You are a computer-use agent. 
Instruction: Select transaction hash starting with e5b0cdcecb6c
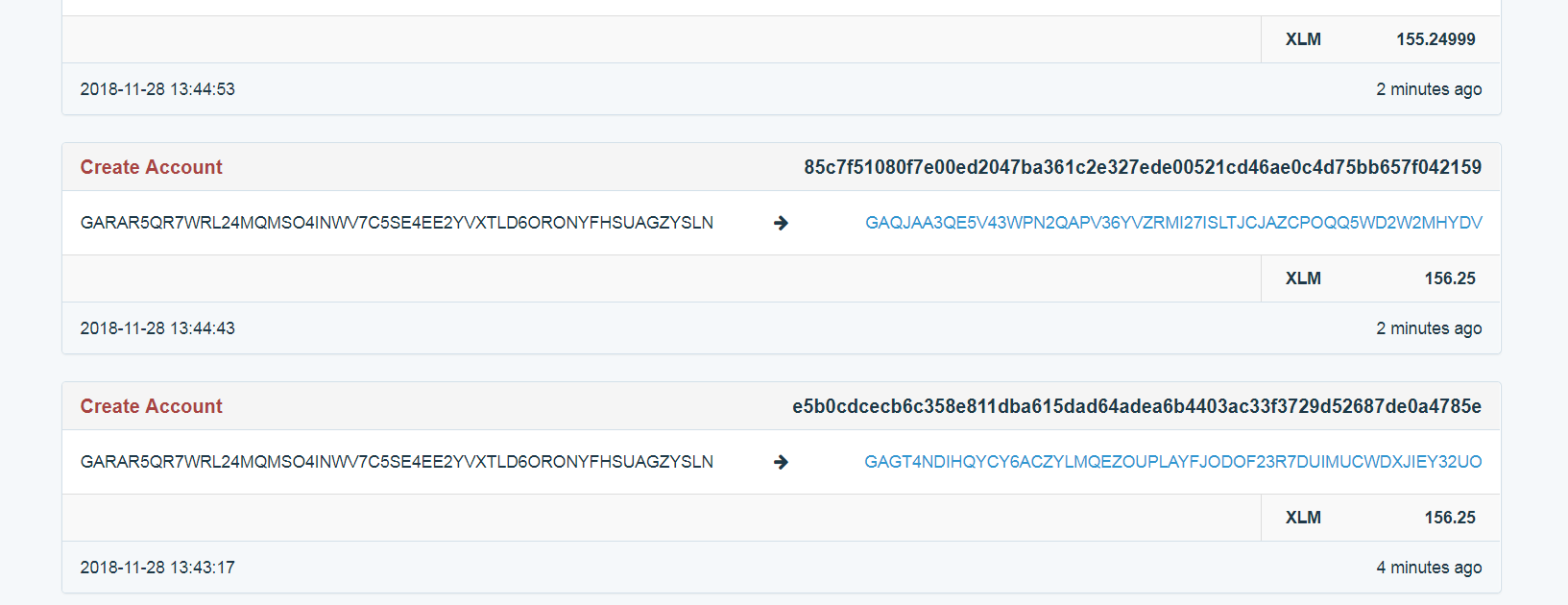point(1136,406)
